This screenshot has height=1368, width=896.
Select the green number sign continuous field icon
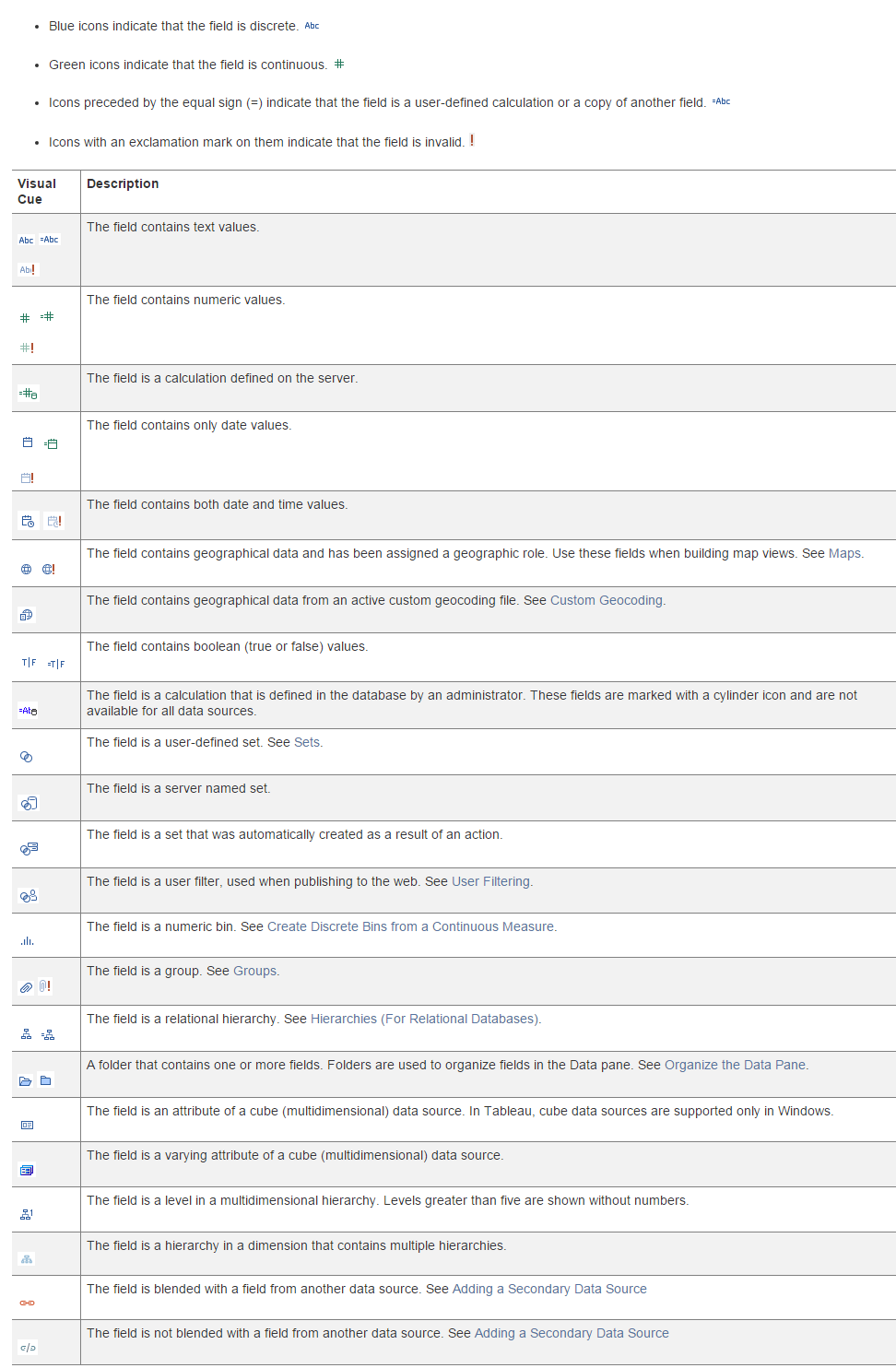pyautogui.click(x=26, y=315)
